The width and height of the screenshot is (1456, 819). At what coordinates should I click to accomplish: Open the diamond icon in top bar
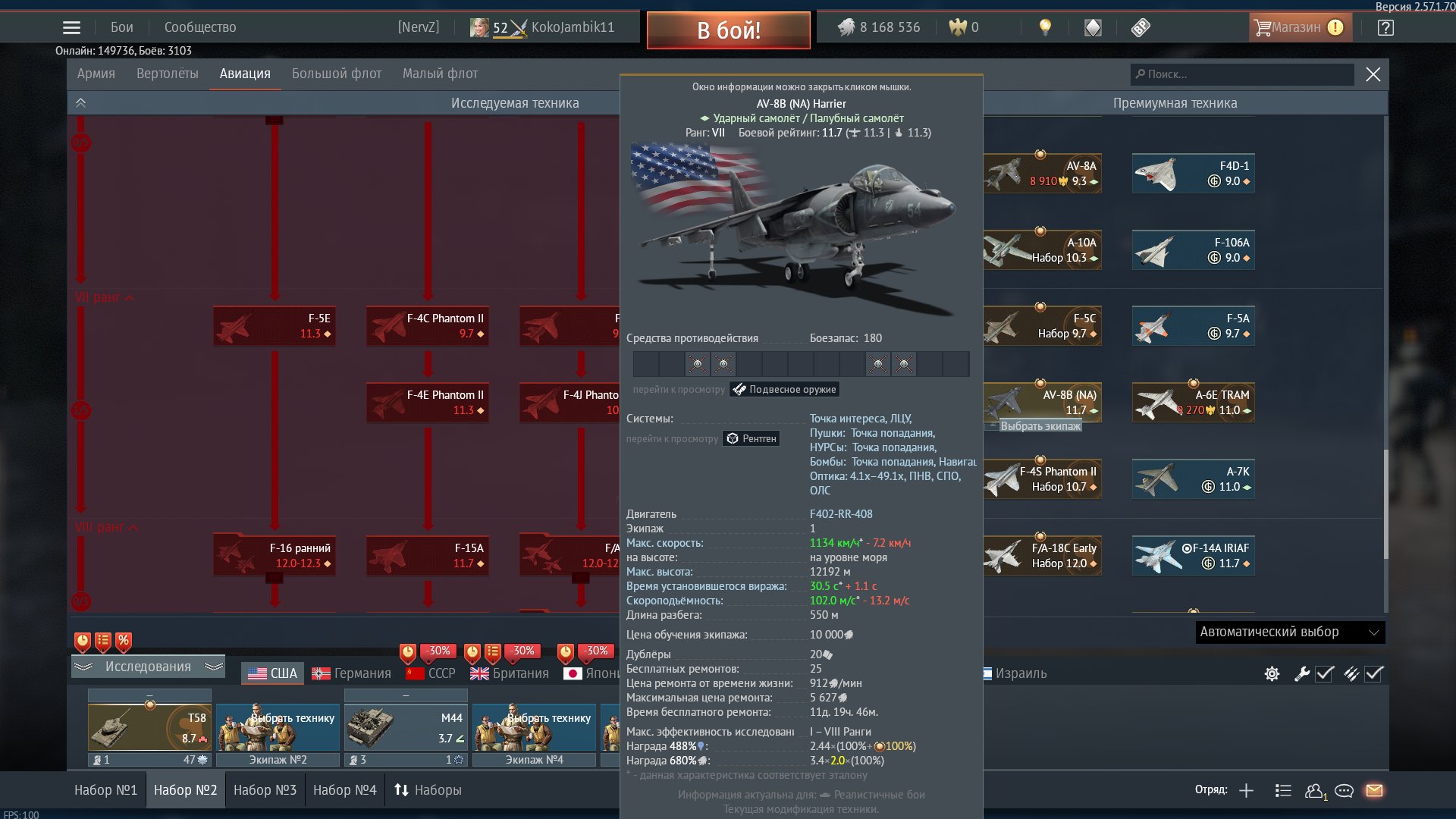click(x=1093, y=27)
